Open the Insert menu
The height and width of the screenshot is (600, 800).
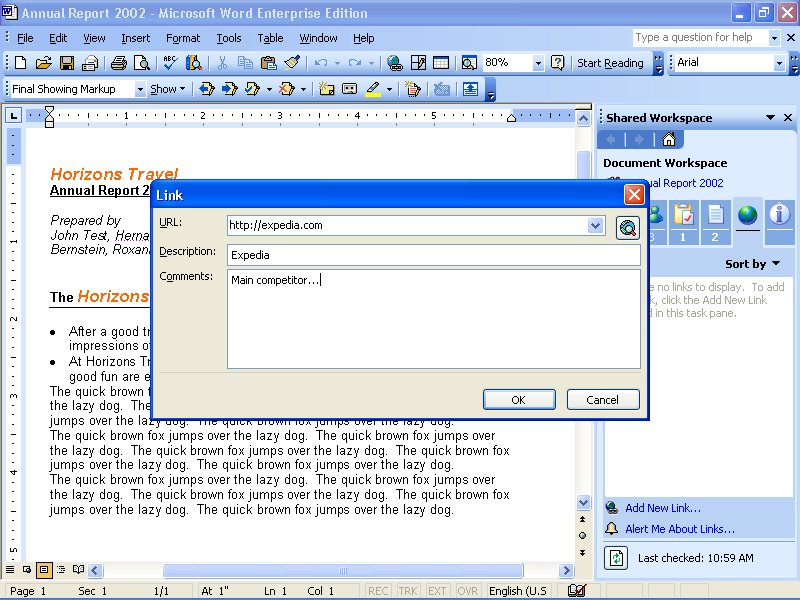point(135,38)
